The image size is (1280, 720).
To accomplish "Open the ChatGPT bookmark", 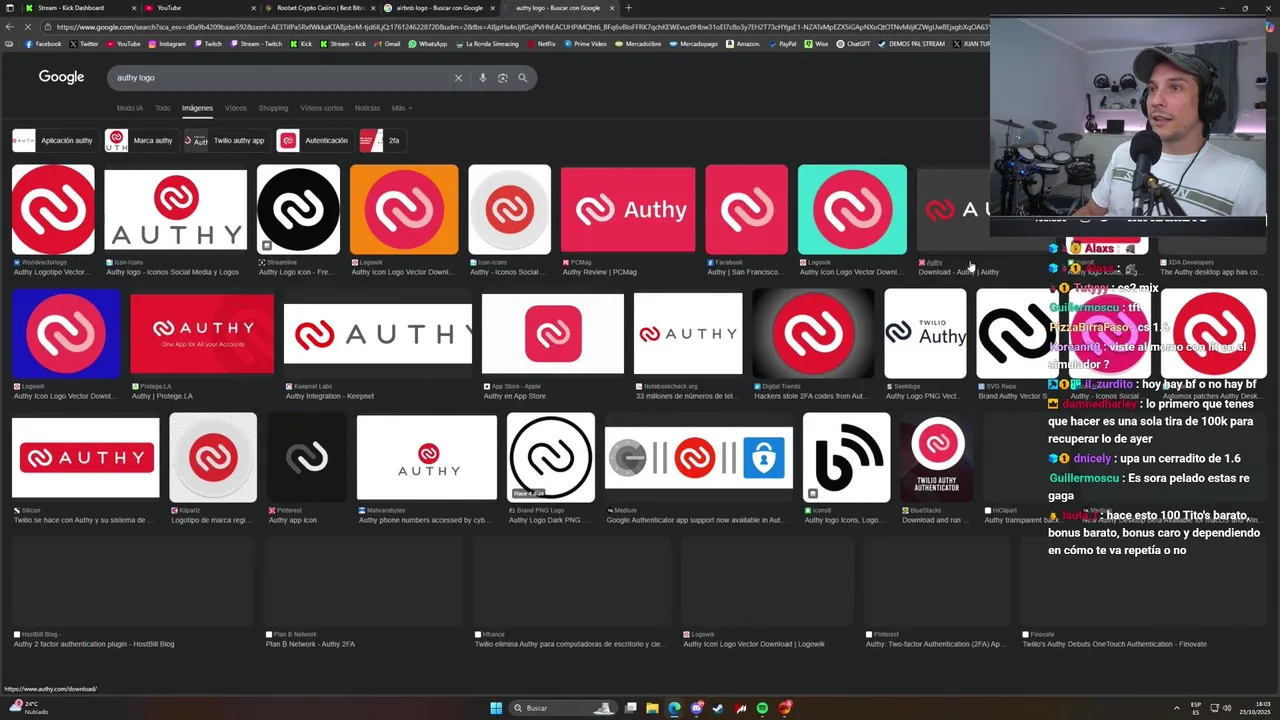I will (x=854, y=44).
